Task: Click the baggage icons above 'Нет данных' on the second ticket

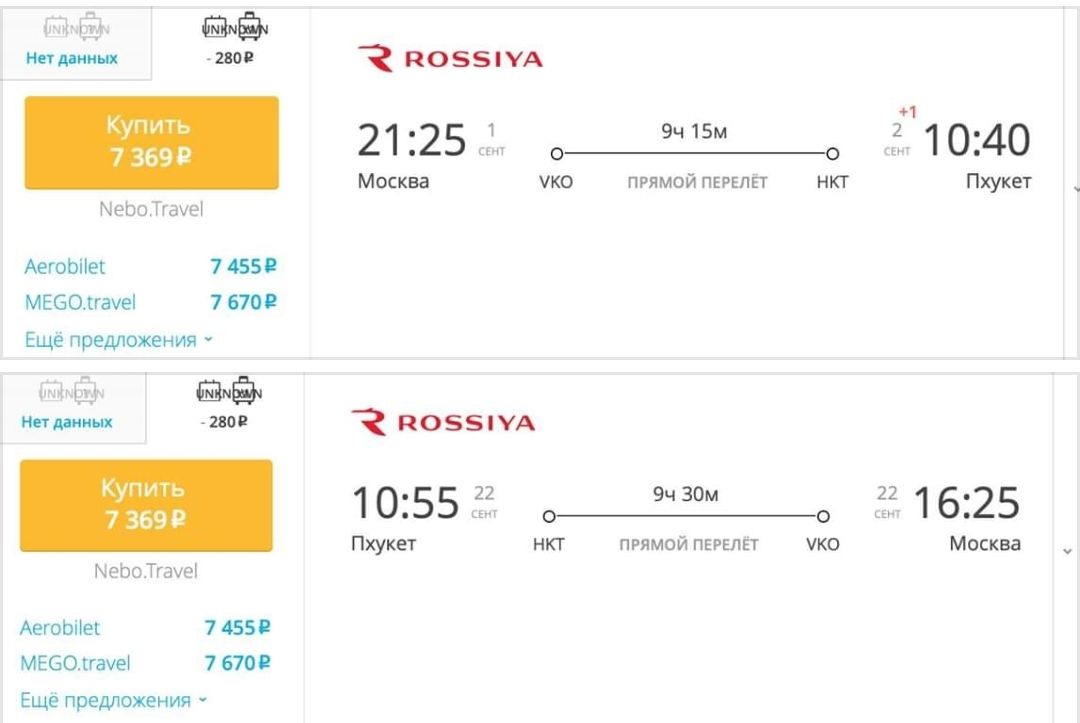Action: (72, 392)
